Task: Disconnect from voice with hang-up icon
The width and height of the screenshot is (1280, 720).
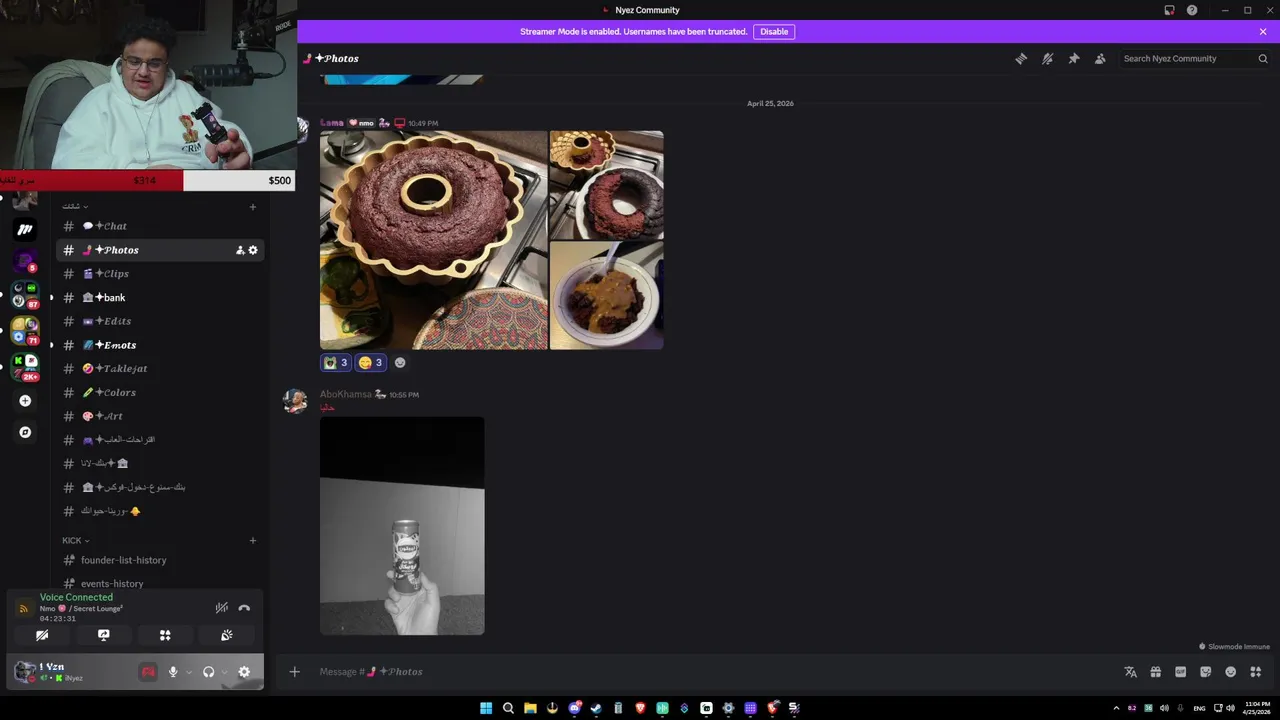Action: 244,608
